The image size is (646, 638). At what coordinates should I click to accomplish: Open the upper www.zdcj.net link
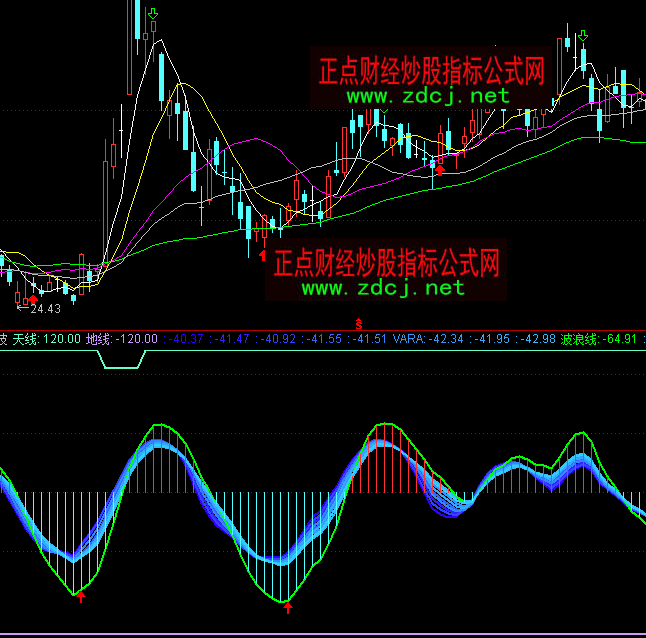pyautogui.click(x=429, y=97)
